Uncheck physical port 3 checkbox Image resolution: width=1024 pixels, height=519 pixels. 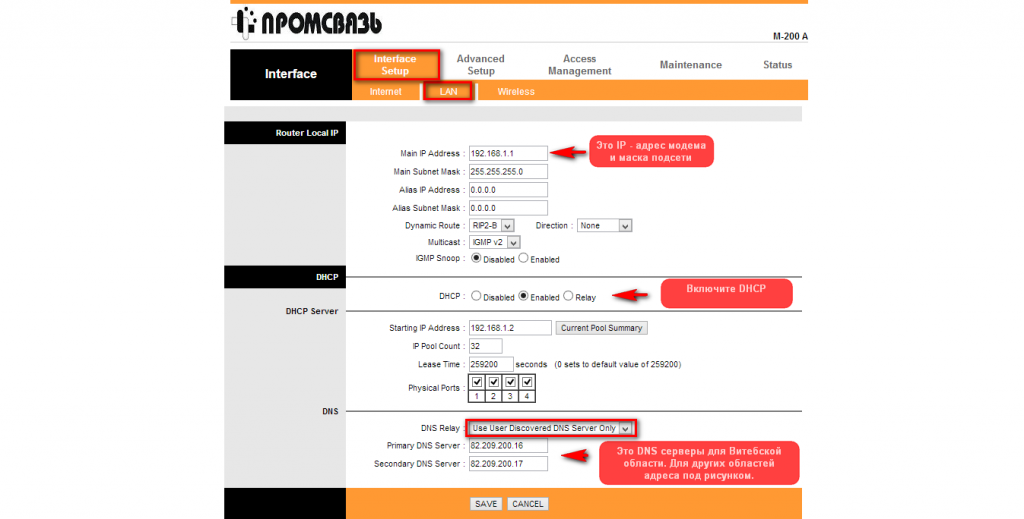coord(510,382)
